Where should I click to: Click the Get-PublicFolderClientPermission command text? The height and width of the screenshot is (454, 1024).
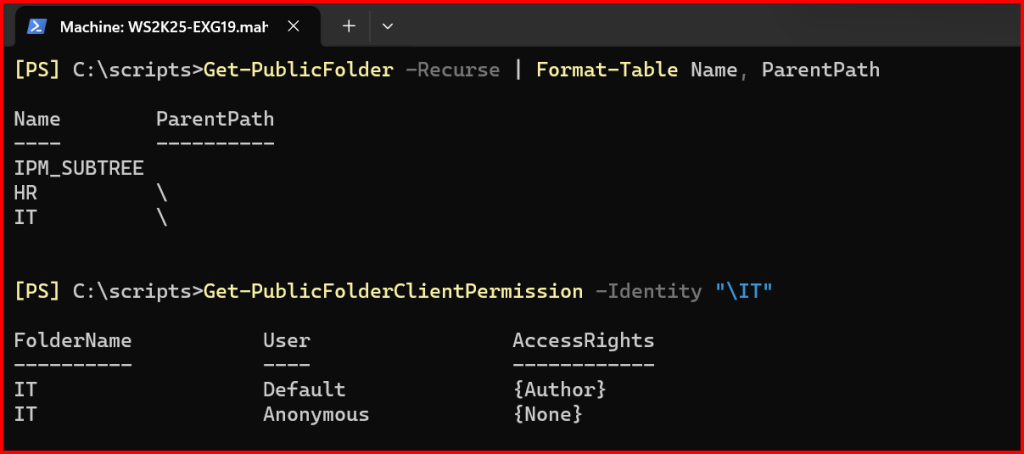tap(393, 291)
